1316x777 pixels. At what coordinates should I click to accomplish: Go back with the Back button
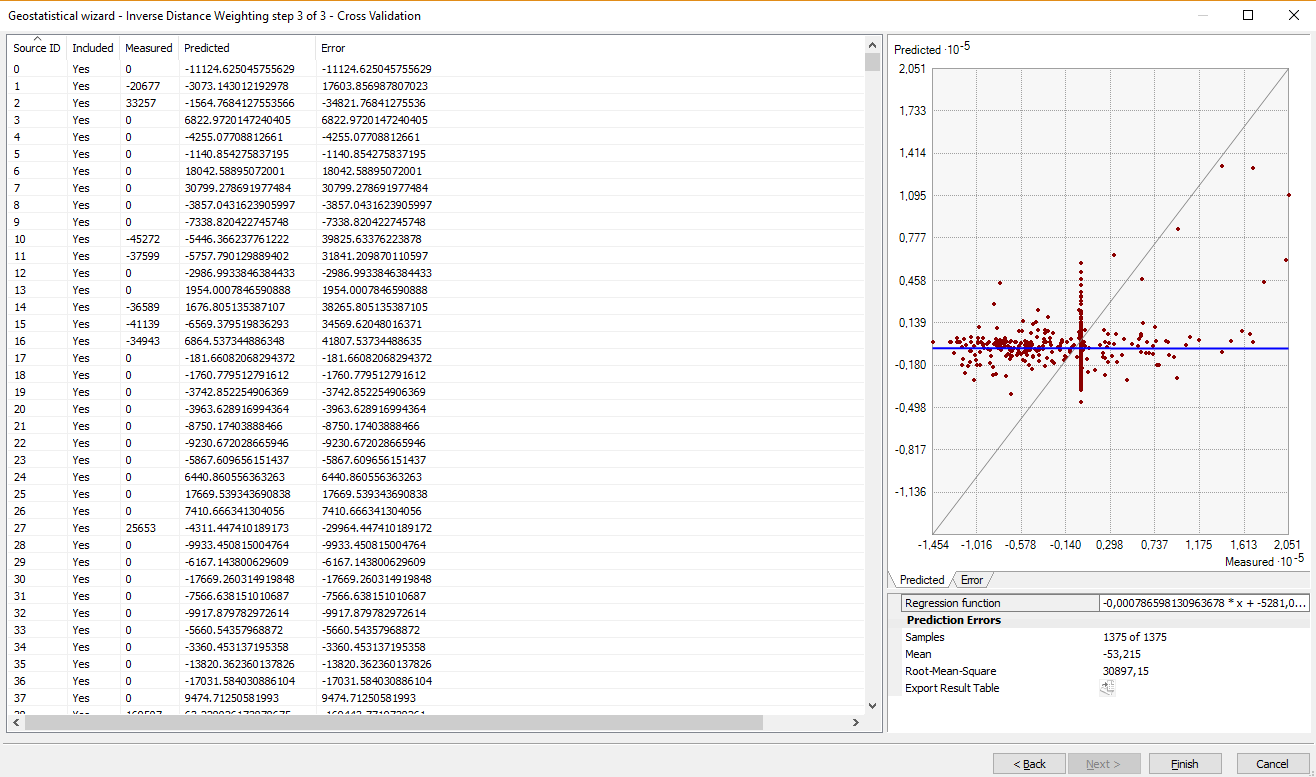(x=1029, y=764)
